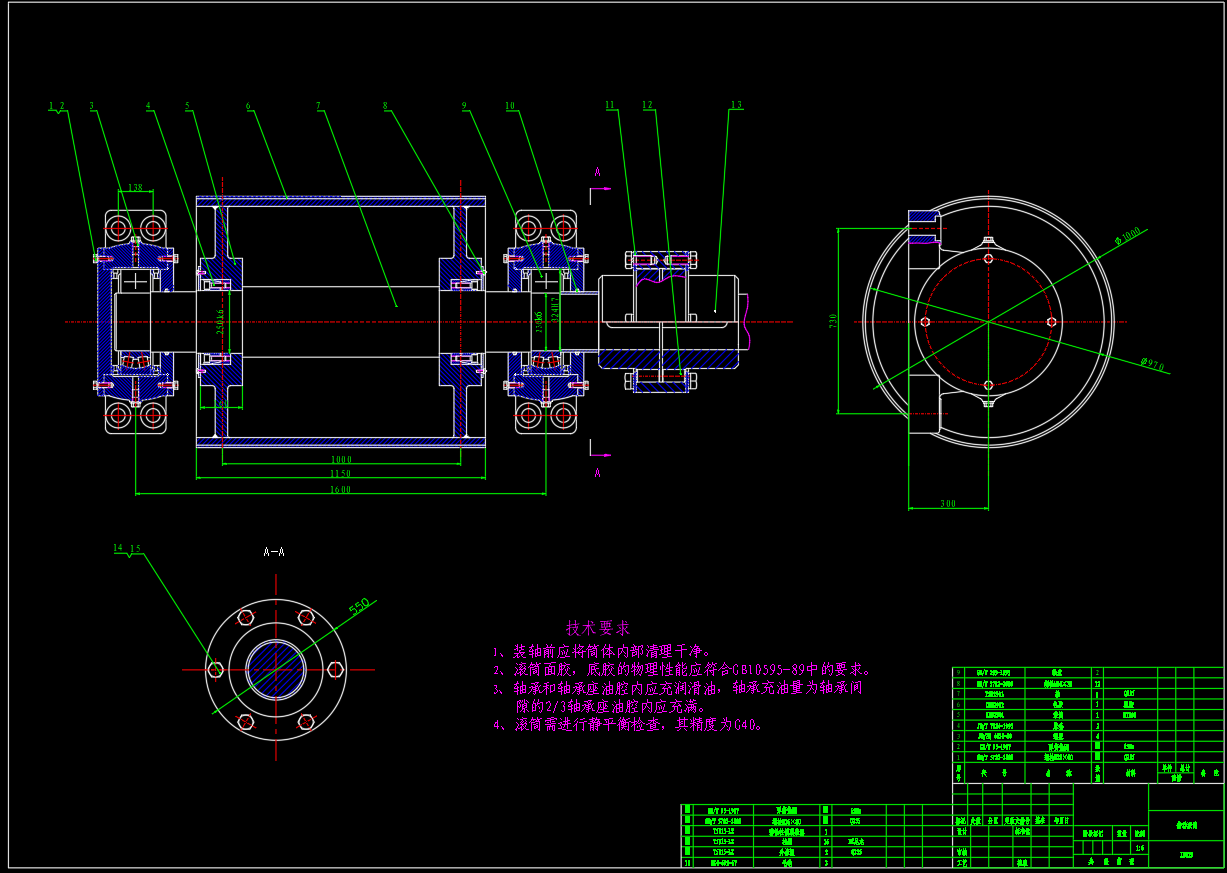
Task: Select the part number 13 balloon label
Action: tap(737, 105)
